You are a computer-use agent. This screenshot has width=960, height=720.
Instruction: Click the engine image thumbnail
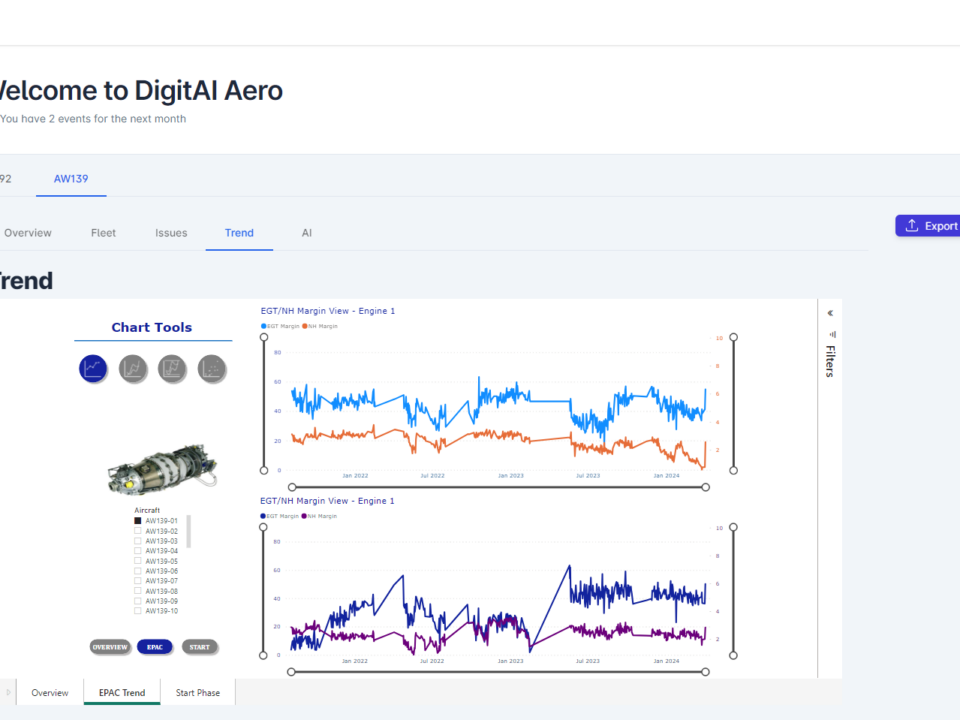coord(162,469)
